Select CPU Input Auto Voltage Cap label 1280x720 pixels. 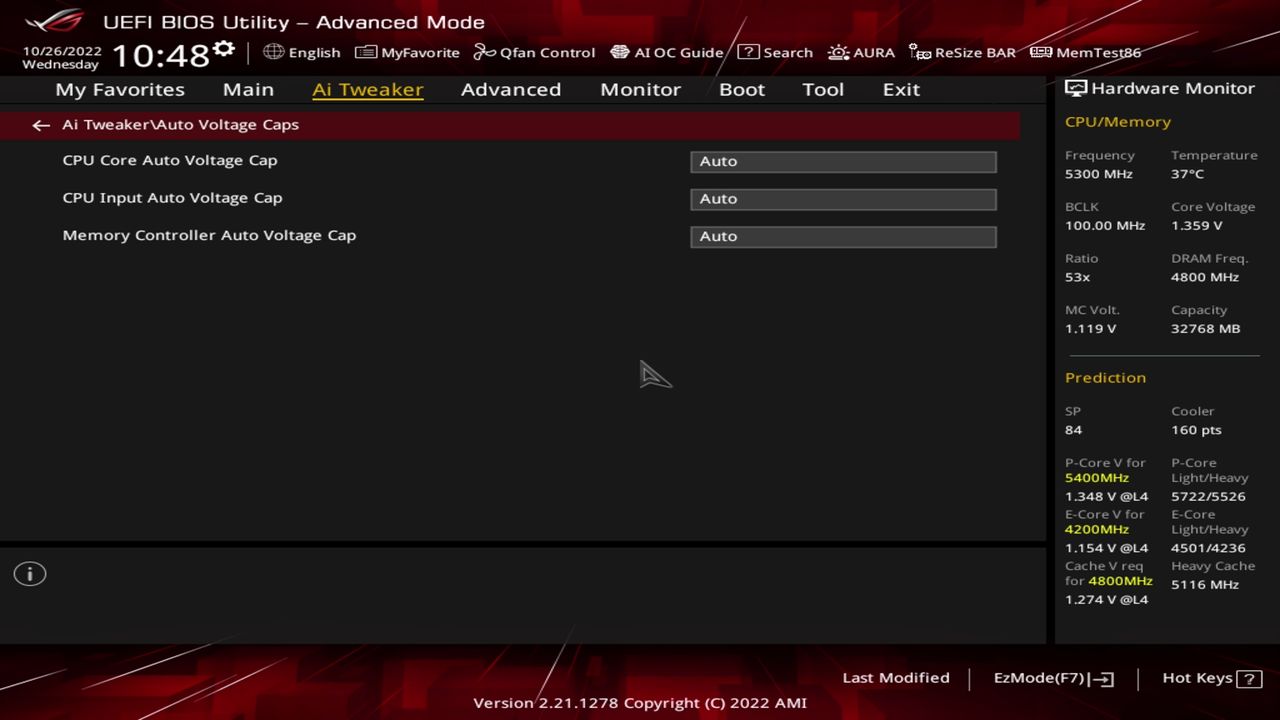(172, 198)
